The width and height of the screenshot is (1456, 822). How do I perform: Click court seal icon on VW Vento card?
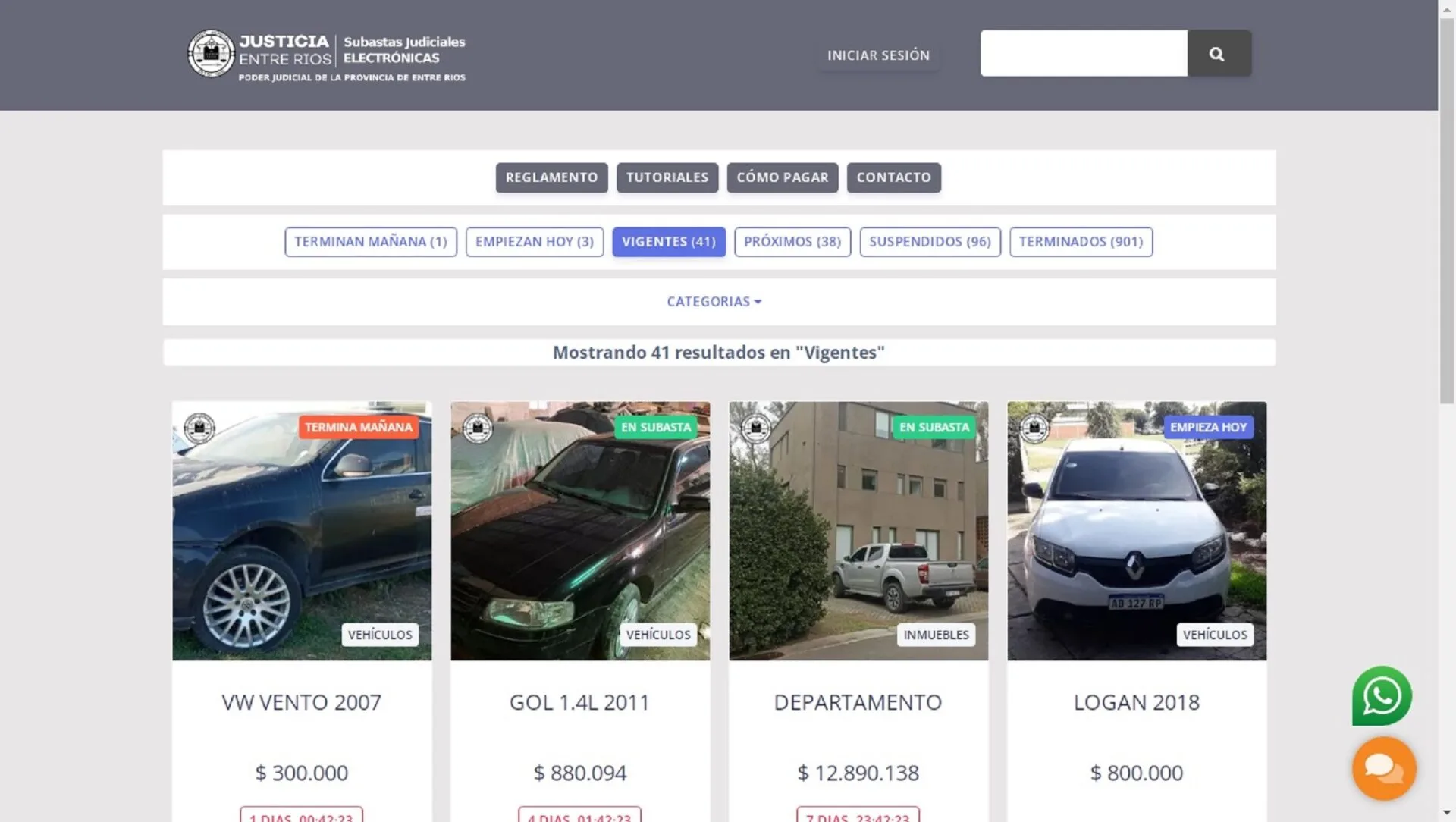[x=199, y=428]
